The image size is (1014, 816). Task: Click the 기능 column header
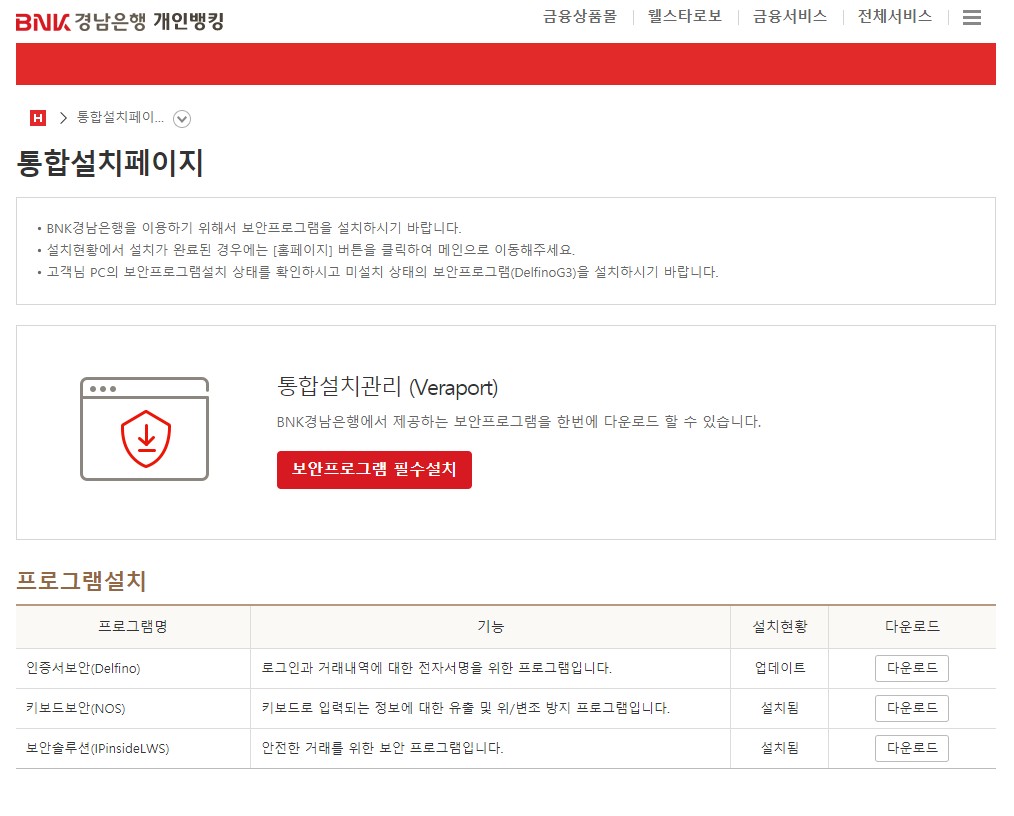click(490, 627)
